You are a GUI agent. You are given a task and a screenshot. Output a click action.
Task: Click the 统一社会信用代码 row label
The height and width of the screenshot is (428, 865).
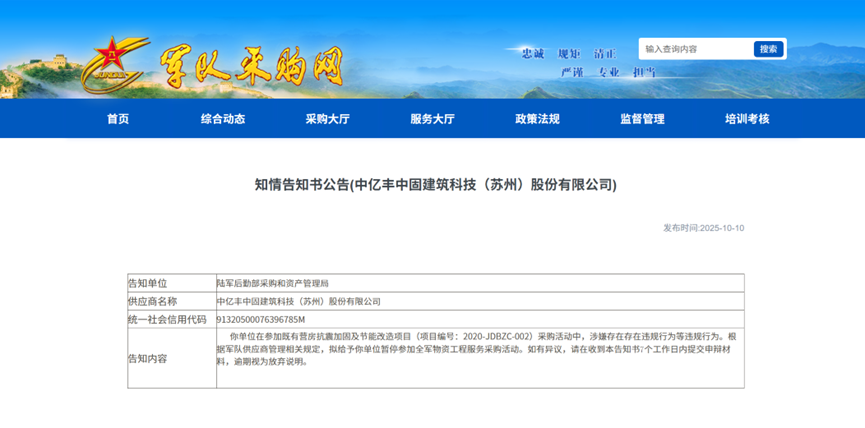[x=167, y=320]
